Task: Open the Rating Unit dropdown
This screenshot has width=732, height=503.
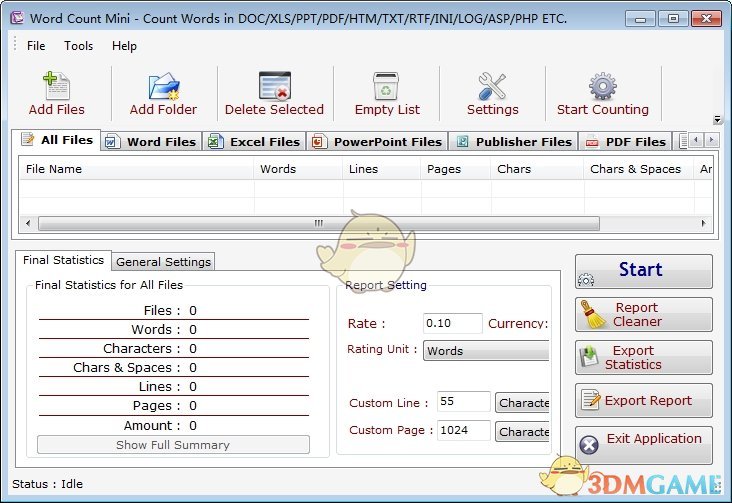Action: 486,351
